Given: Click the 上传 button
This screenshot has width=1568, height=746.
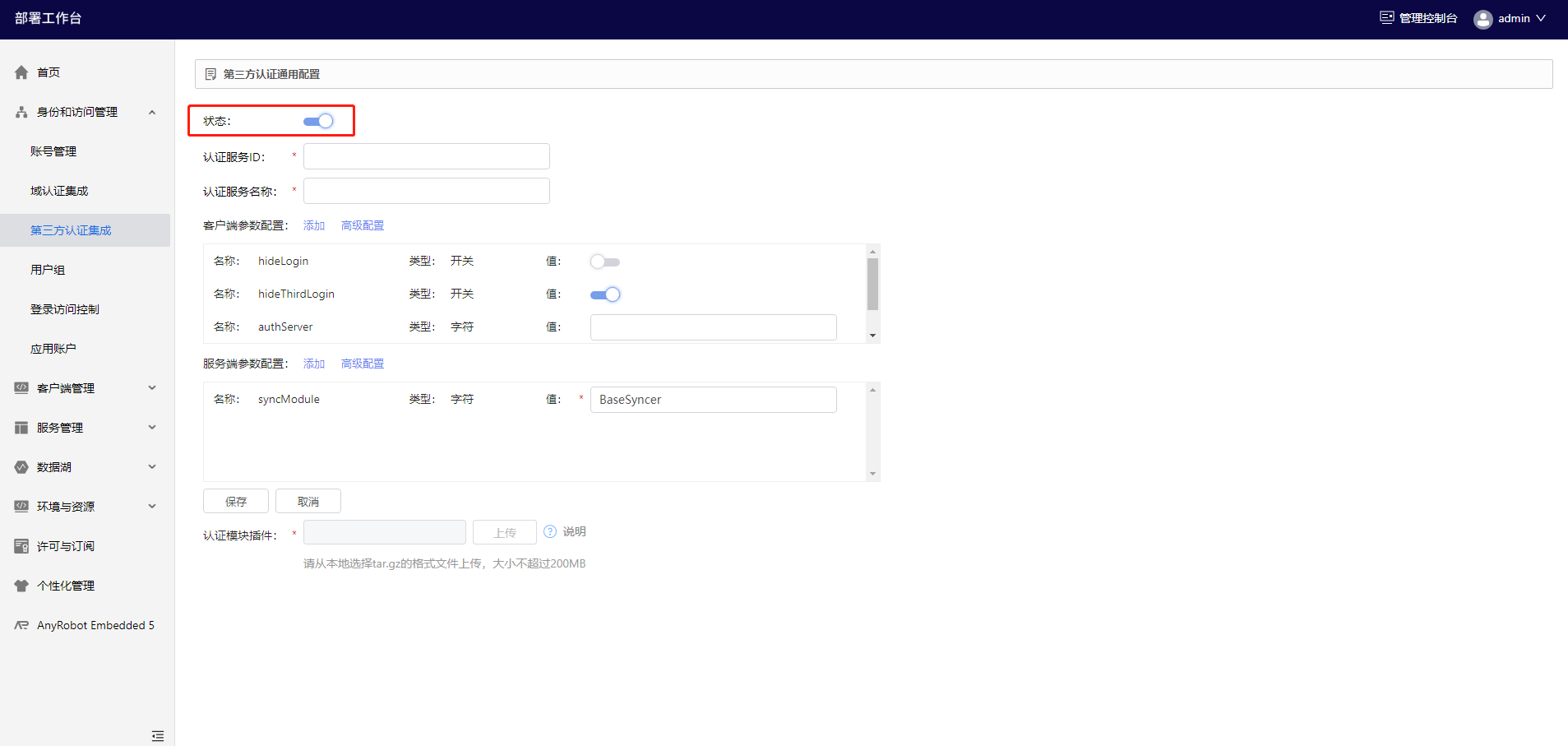Looking at the screenshot, I should (505, 532).
